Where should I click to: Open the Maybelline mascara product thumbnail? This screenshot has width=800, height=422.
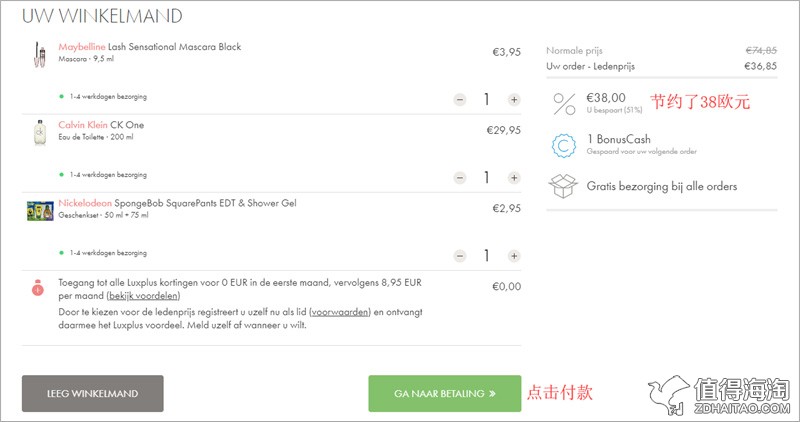pyautogui.click(x=40, y=55)
